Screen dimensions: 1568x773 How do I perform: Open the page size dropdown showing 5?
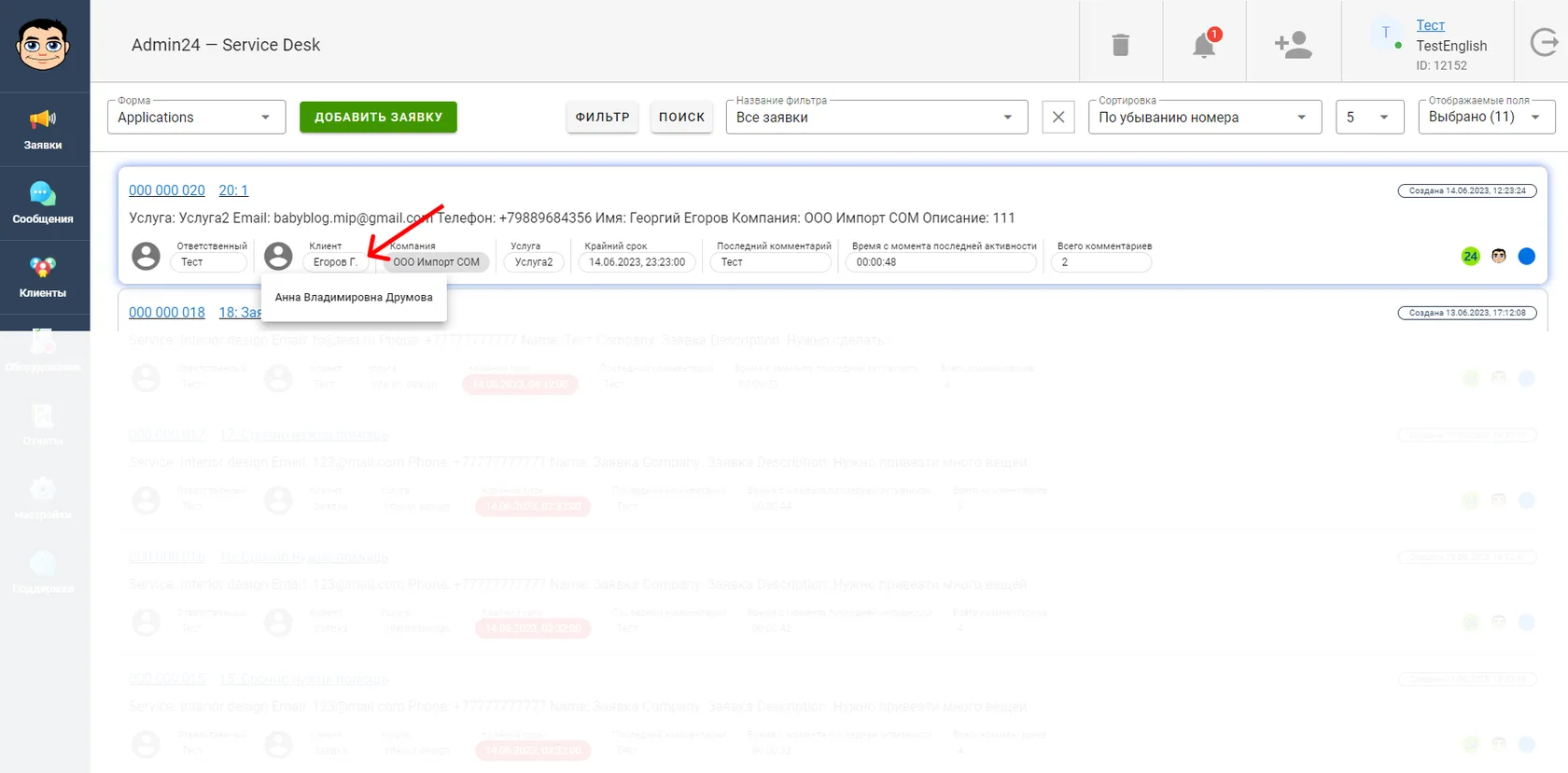(x=1369, y=117)
